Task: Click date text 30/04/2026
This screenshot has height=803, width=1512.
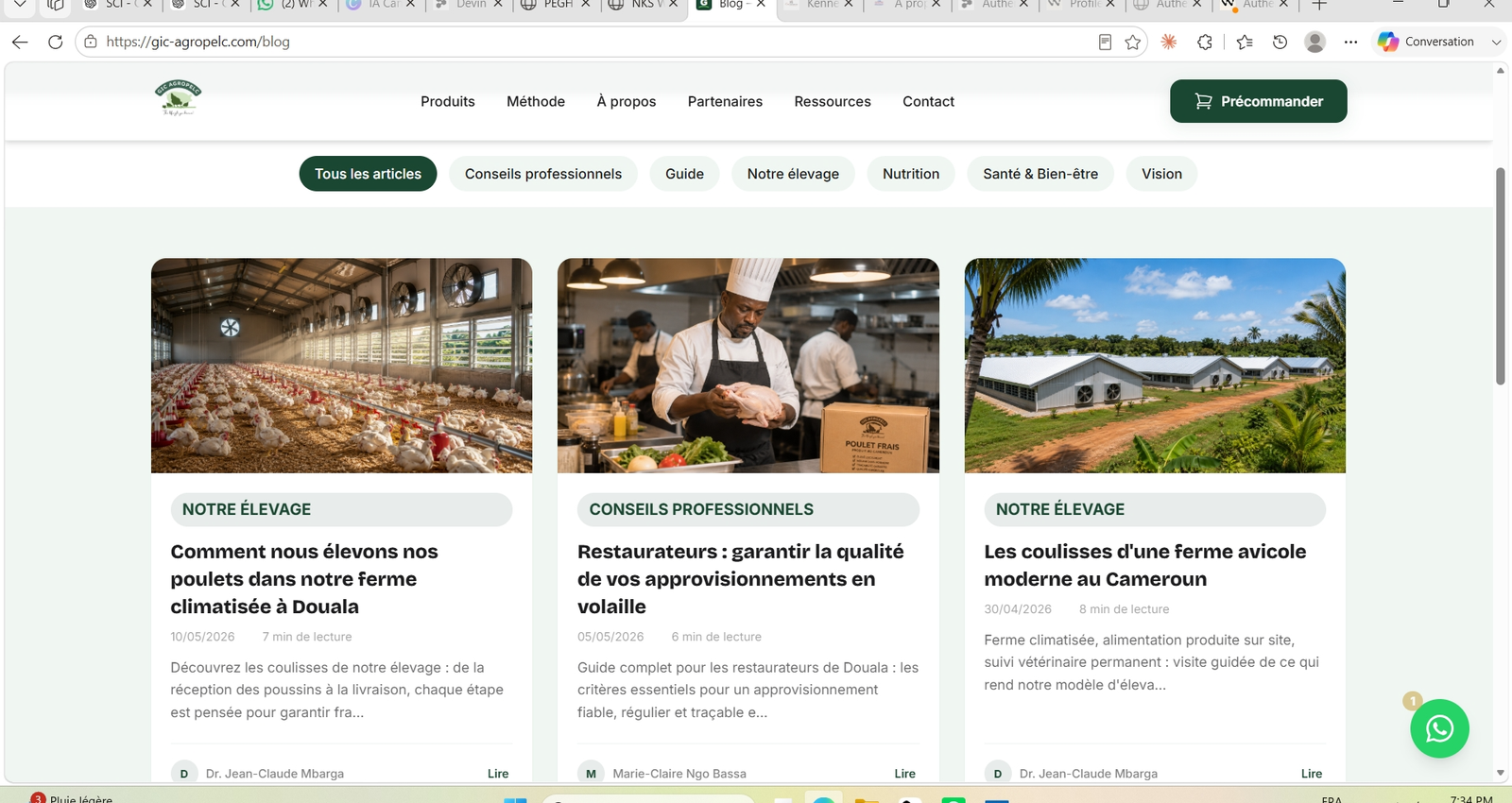Action: (1018, 609)
